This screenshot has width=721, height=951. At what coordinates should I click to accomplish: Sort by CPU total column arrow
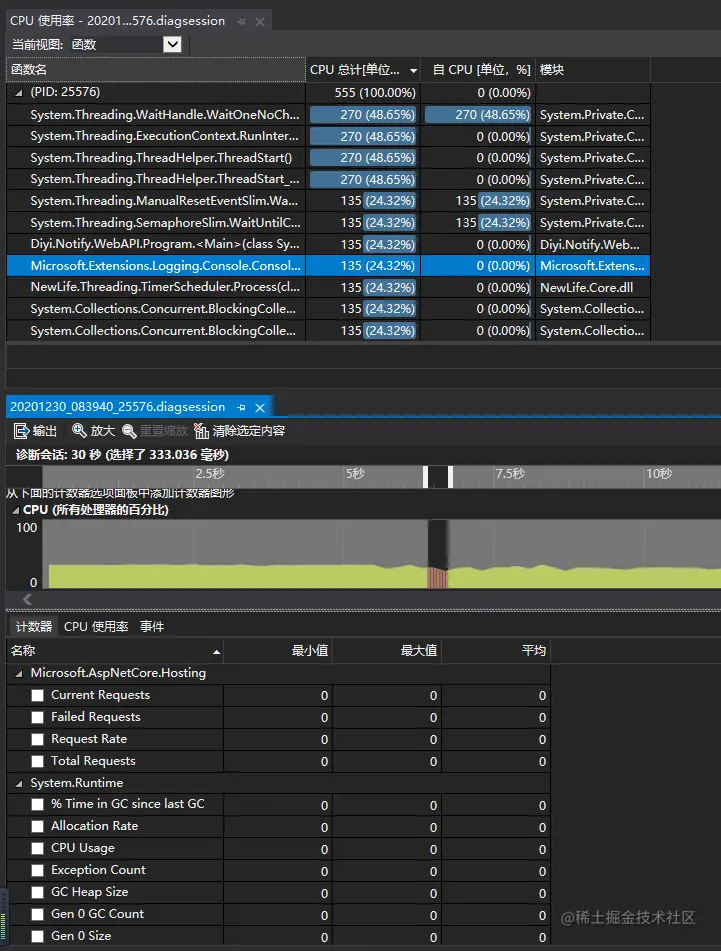click(414, 71)
